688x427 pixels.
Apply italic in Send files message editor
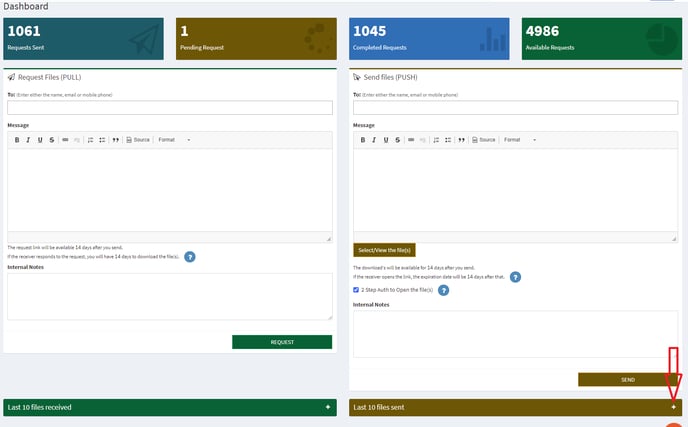point(374,140)
